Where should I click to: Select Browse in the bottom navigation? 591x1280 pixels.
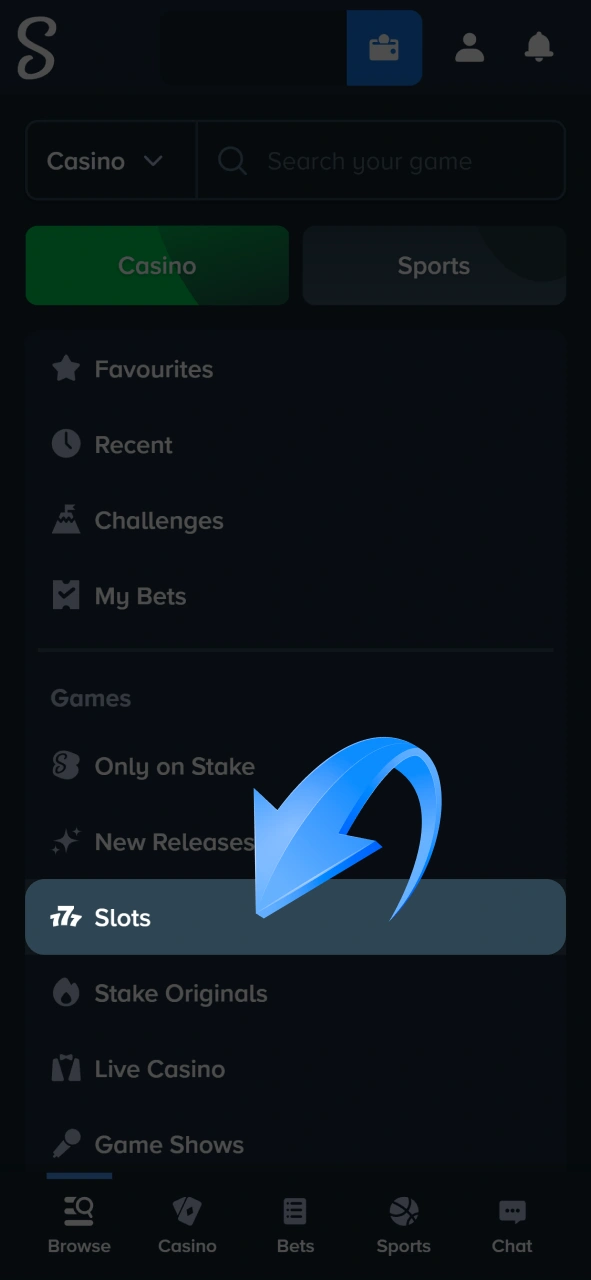click(79, 1222)
